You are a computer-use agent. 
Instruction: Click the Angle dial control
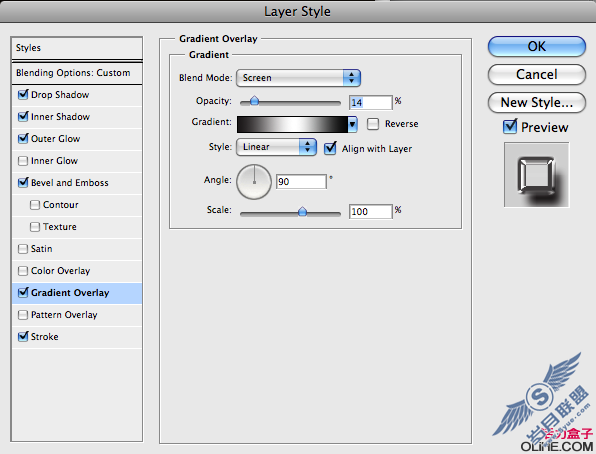point(254,182)
